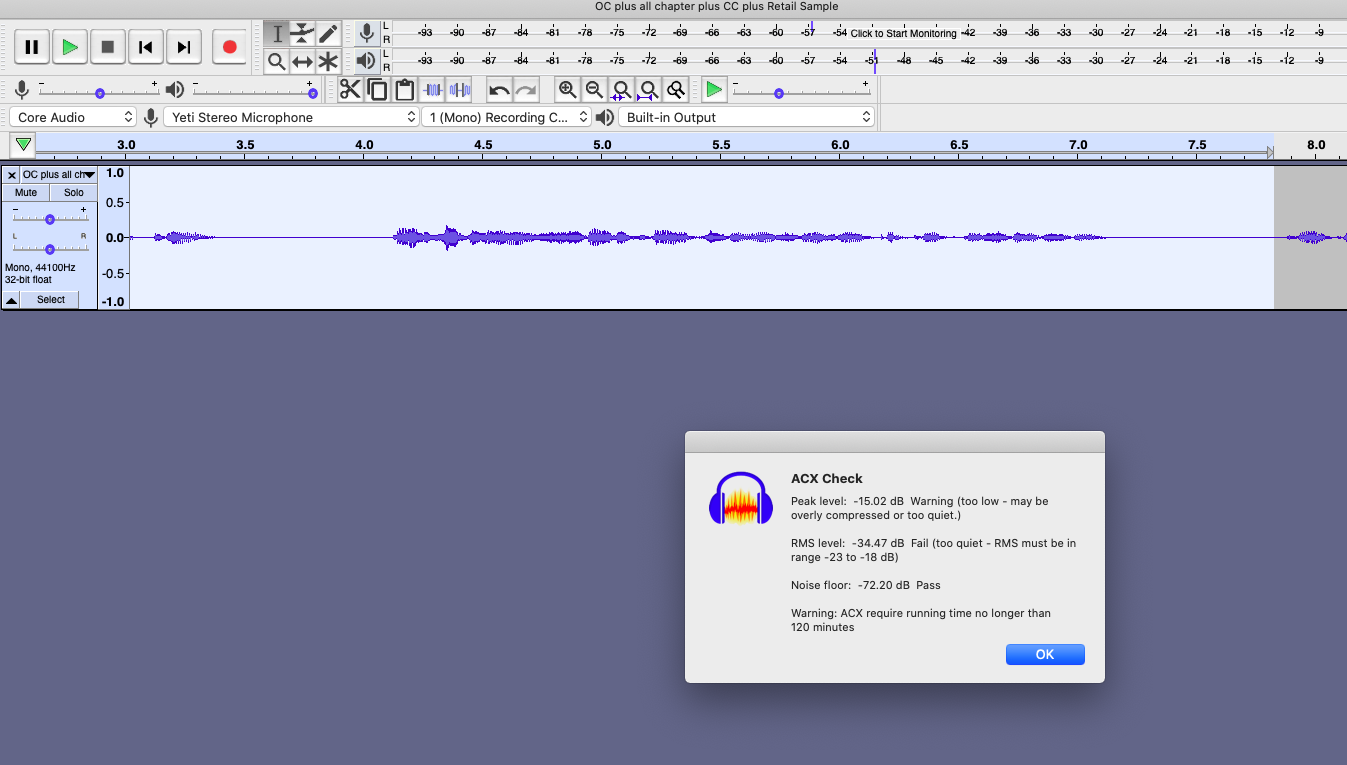The height and width of the screenshot is (765, 1347).
Task: Open the track Select button
Action: [x=51, y=300]
